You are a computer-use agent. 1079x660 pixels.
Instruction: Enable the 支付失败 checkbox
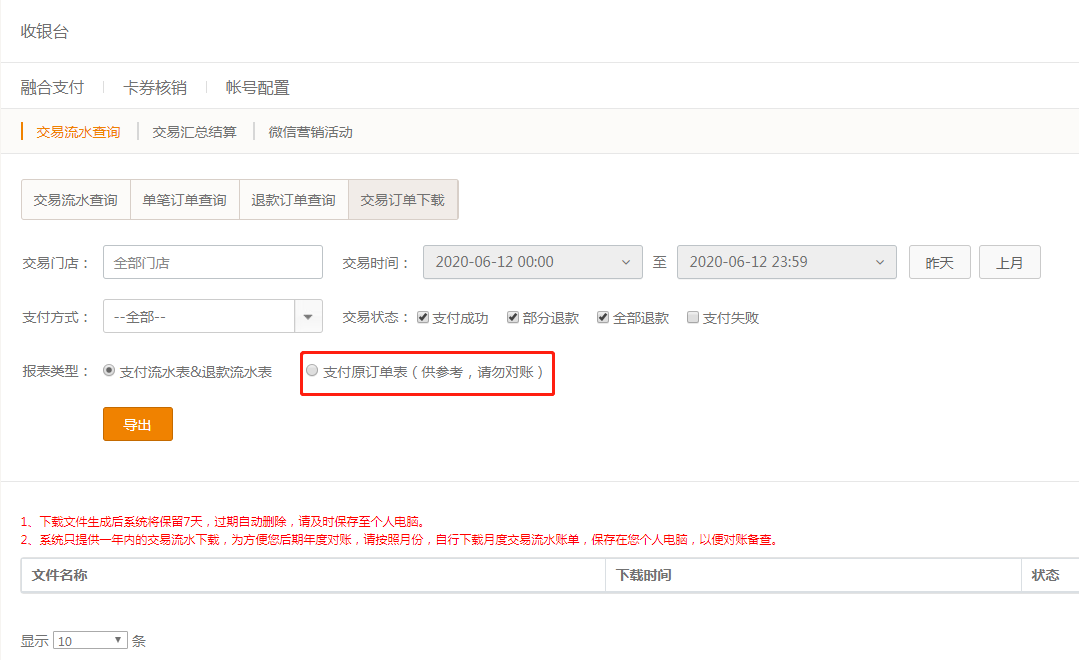pyautogui.click(x=692, y=317)
